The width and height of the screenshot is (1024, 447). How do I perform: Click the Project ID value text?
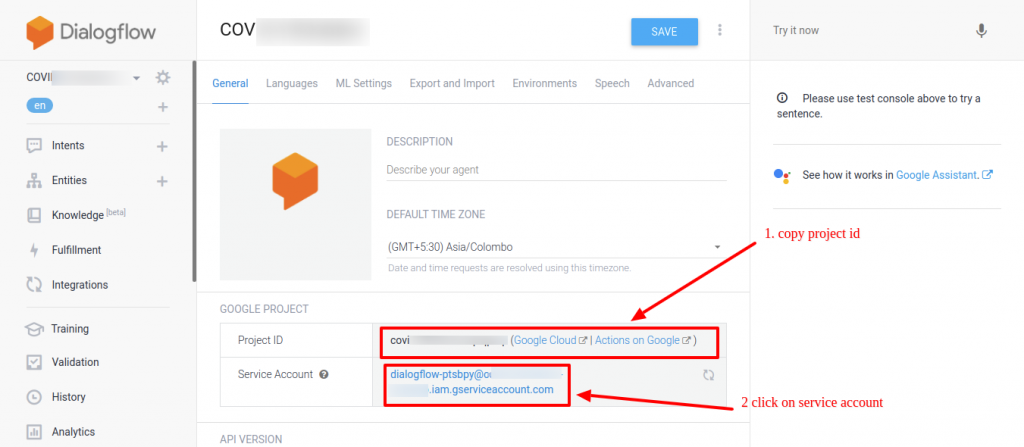449,340
